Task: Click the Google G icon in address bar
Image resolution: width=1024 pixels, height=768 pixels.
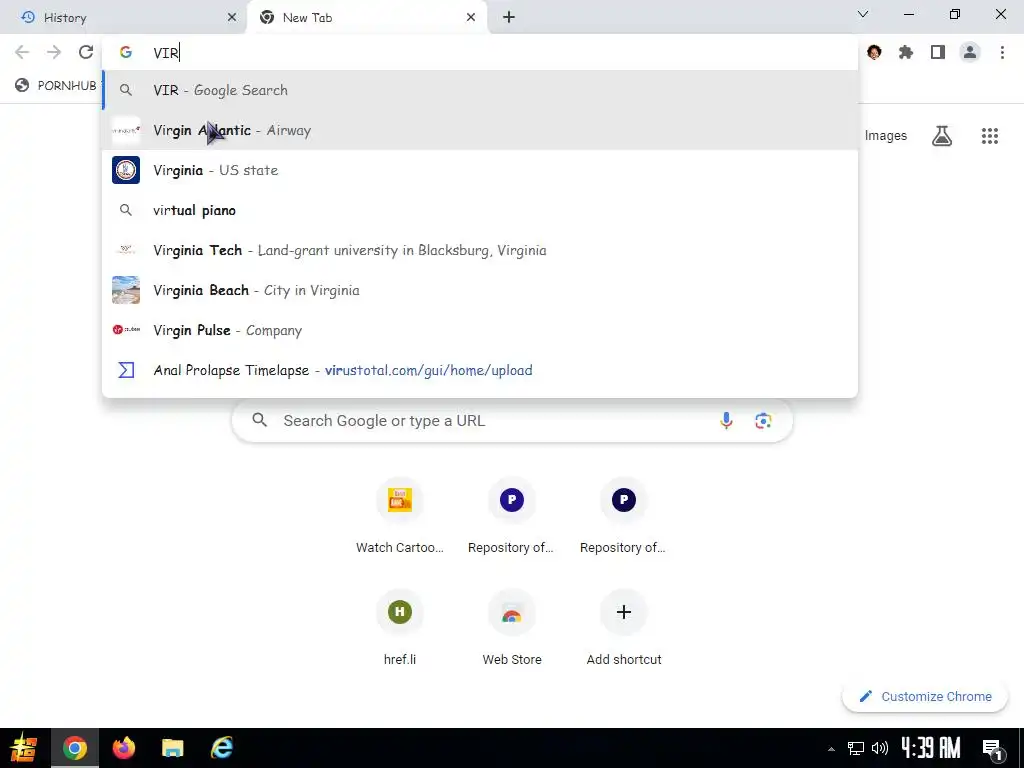Action: click(126, 52)
